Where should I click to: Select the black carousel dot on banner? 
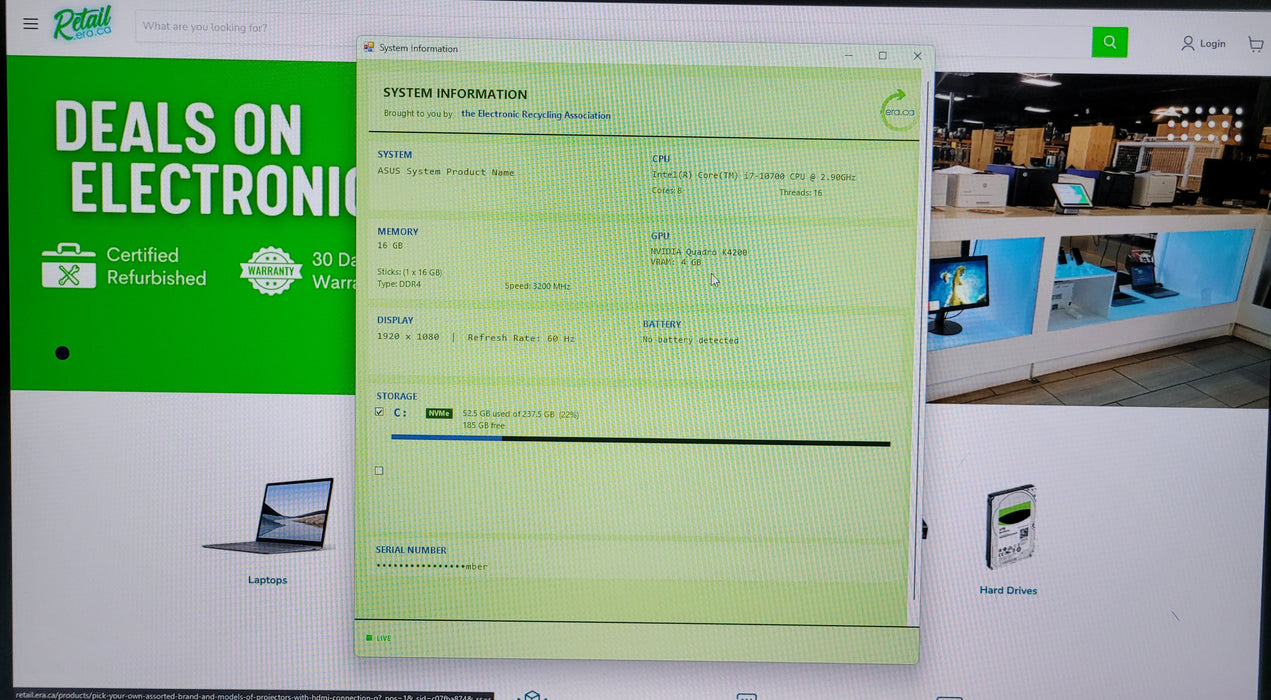tap(62, 353)
